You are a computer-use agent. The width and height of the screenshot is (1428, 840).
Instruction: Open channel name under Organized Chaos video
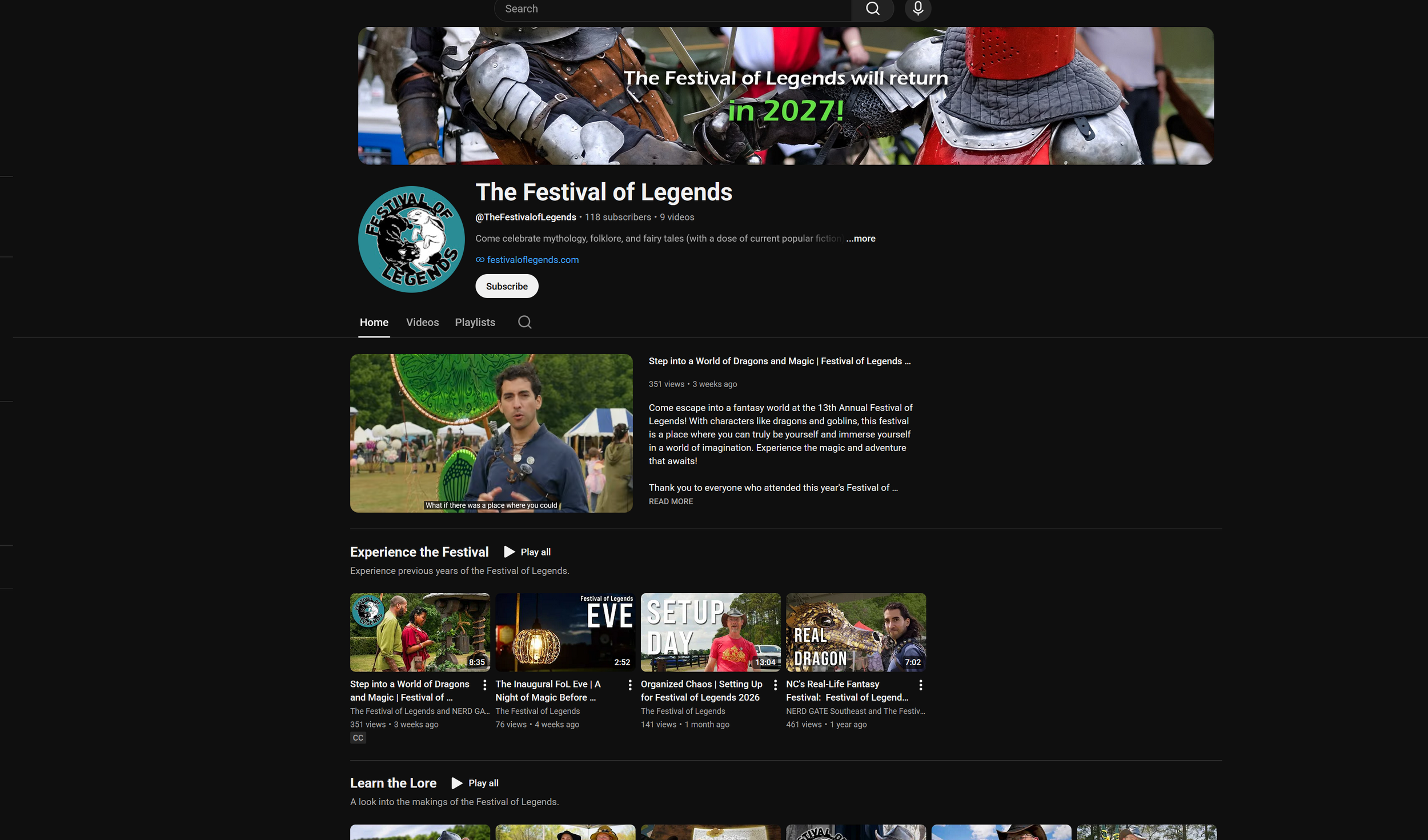pos(683,711)
